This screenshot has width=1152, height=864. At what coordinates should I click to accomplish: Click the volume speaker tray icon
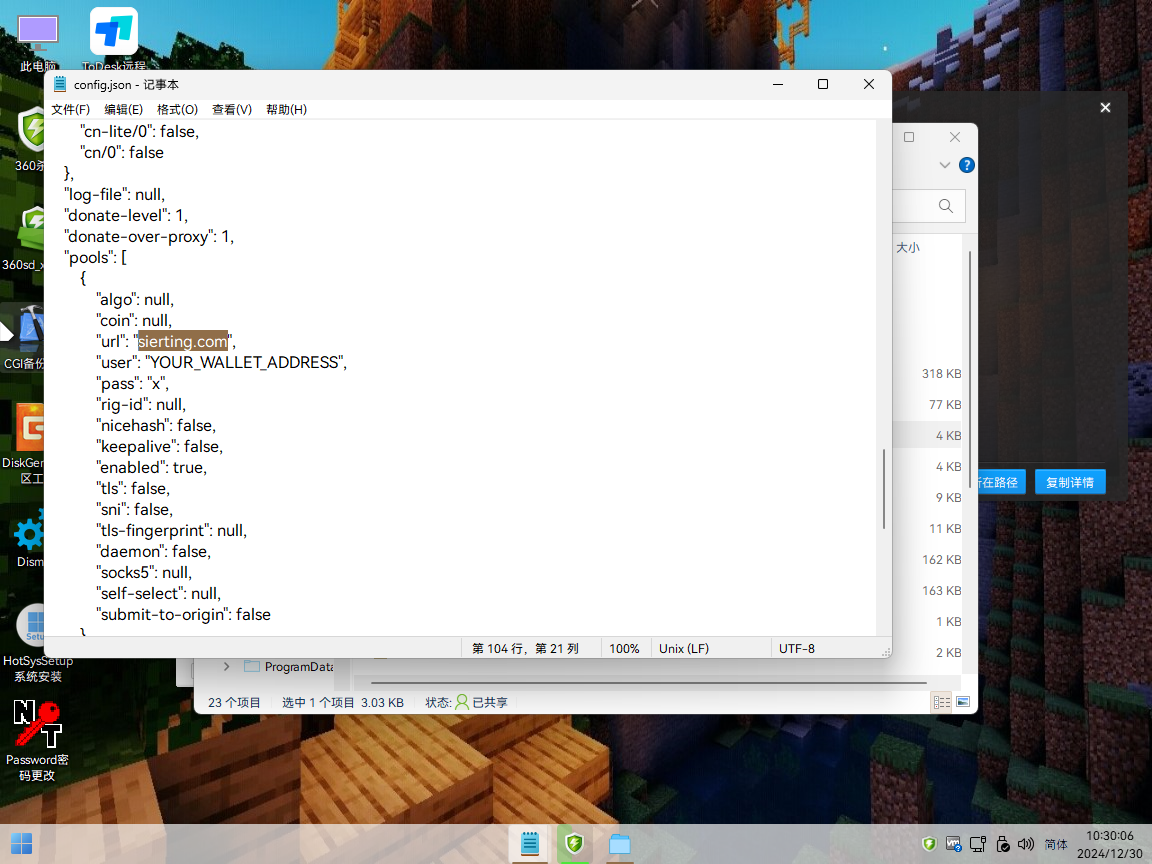[x=1026, y=844]
